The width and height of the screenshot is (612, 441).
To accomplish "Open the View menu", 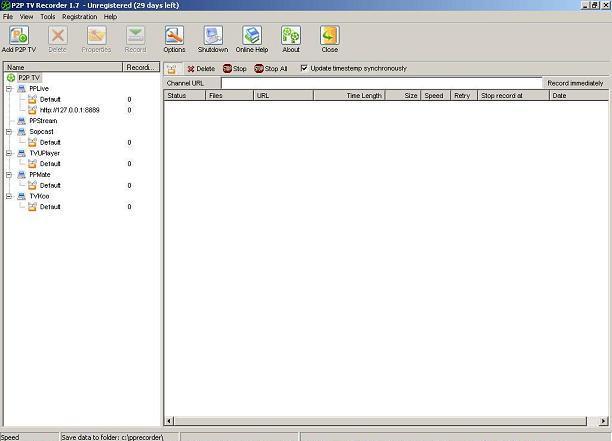I will [26, 17].
